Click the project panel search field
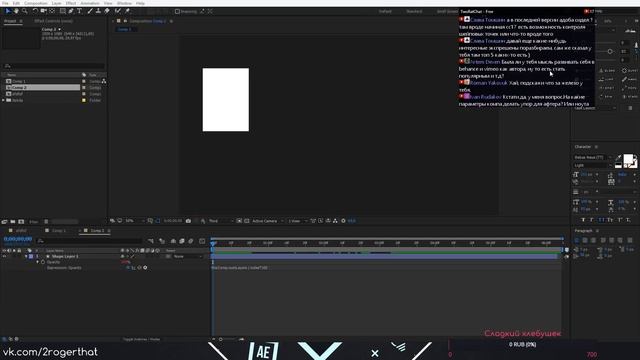 (54, 66)
